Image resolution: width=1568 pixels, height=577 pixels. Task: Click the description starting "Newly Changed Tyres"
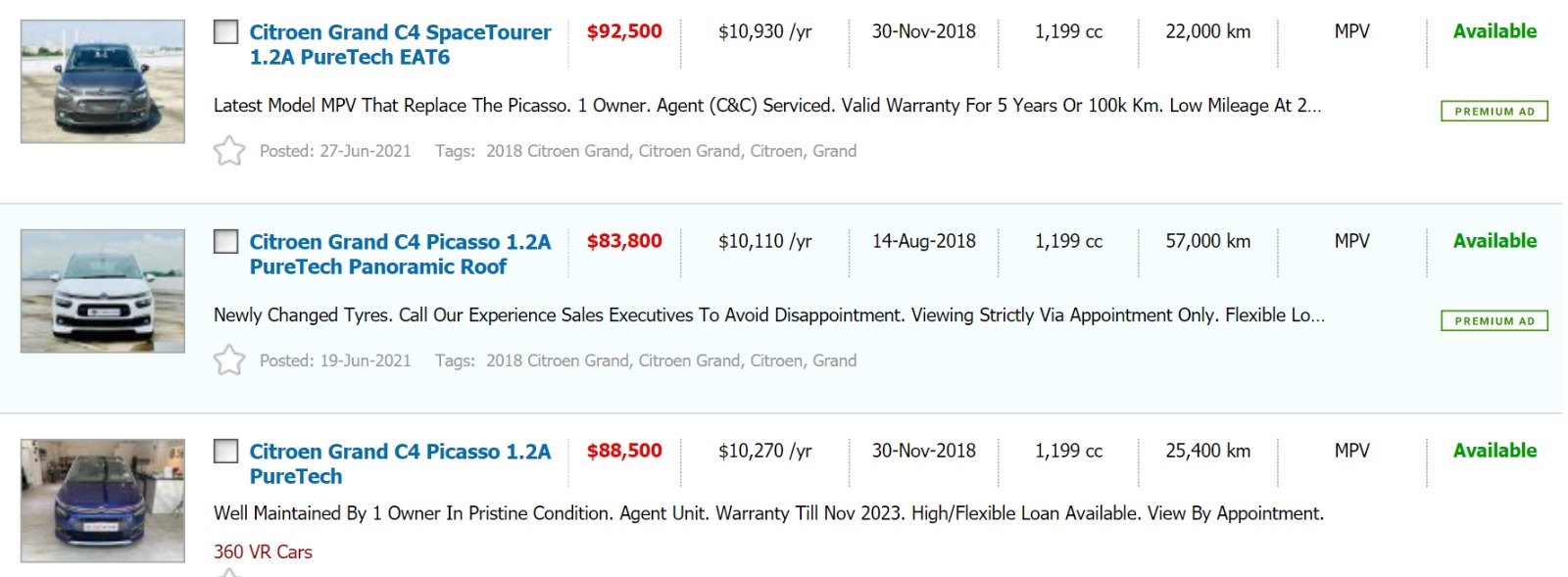[x=768, y=315]
